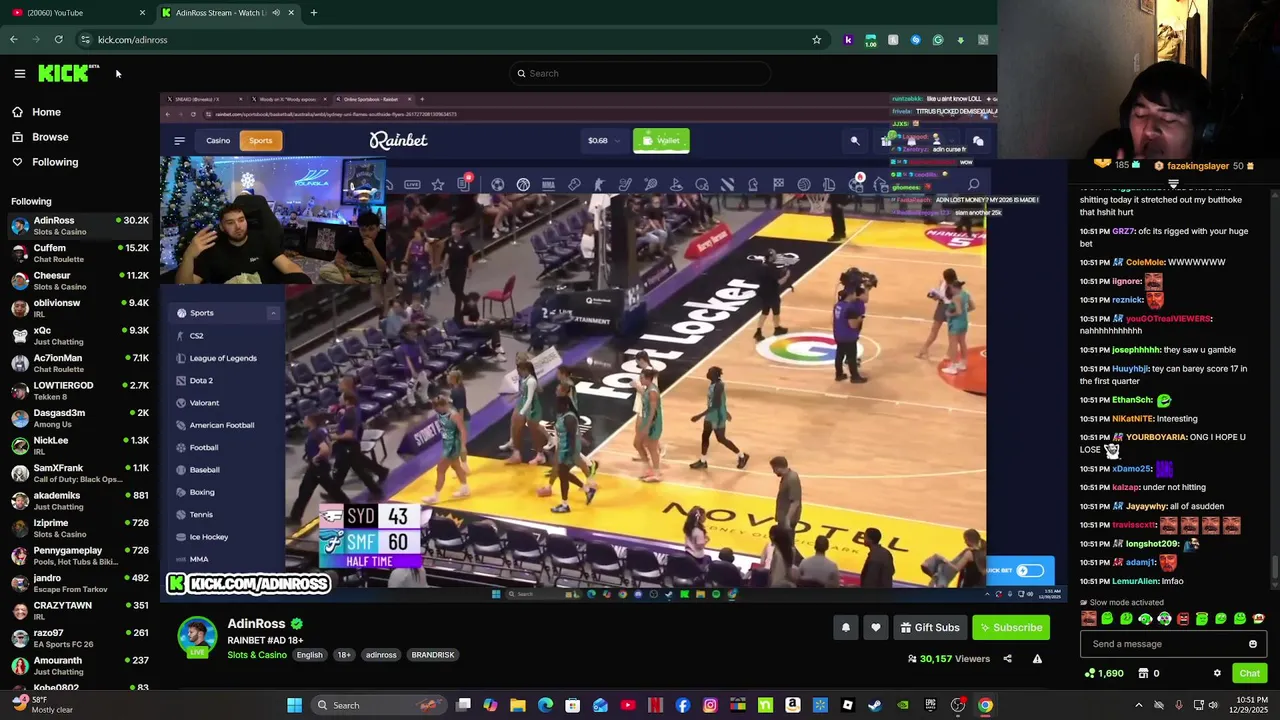Click the green Subscribe button
This screenshot has width=1280, height=720.
(x=1010, y=627)
